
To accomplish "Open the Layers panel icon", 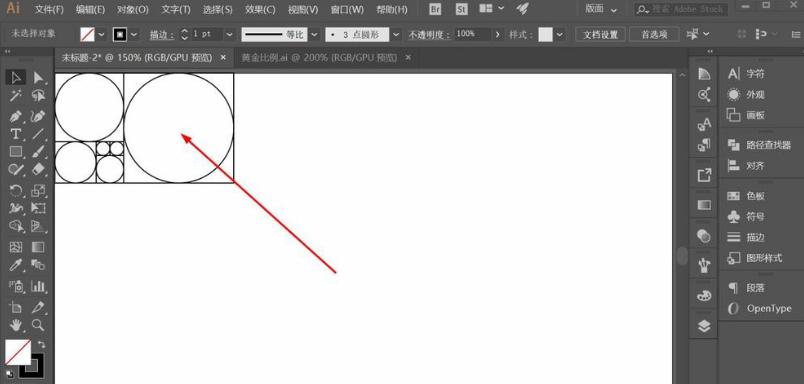I will tap(704, 326).
